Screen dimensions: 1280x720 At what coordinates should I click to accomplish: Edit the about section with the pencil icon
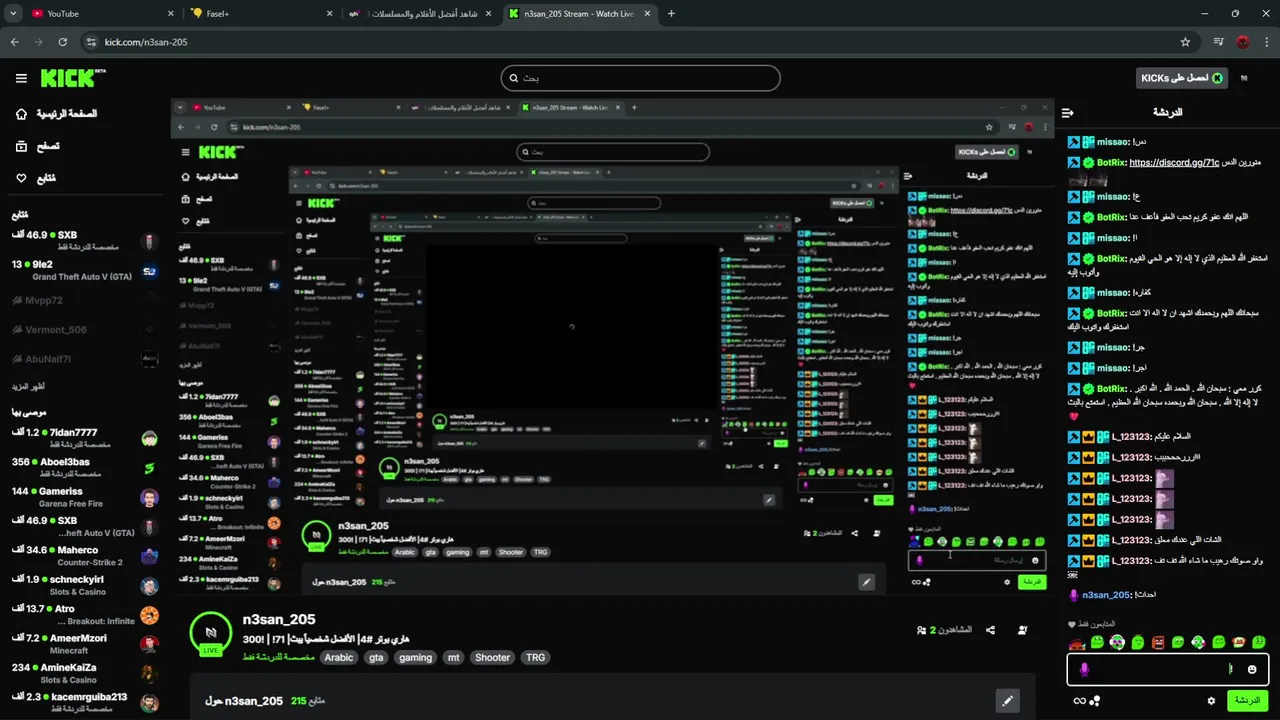[x=1007, y=701]
